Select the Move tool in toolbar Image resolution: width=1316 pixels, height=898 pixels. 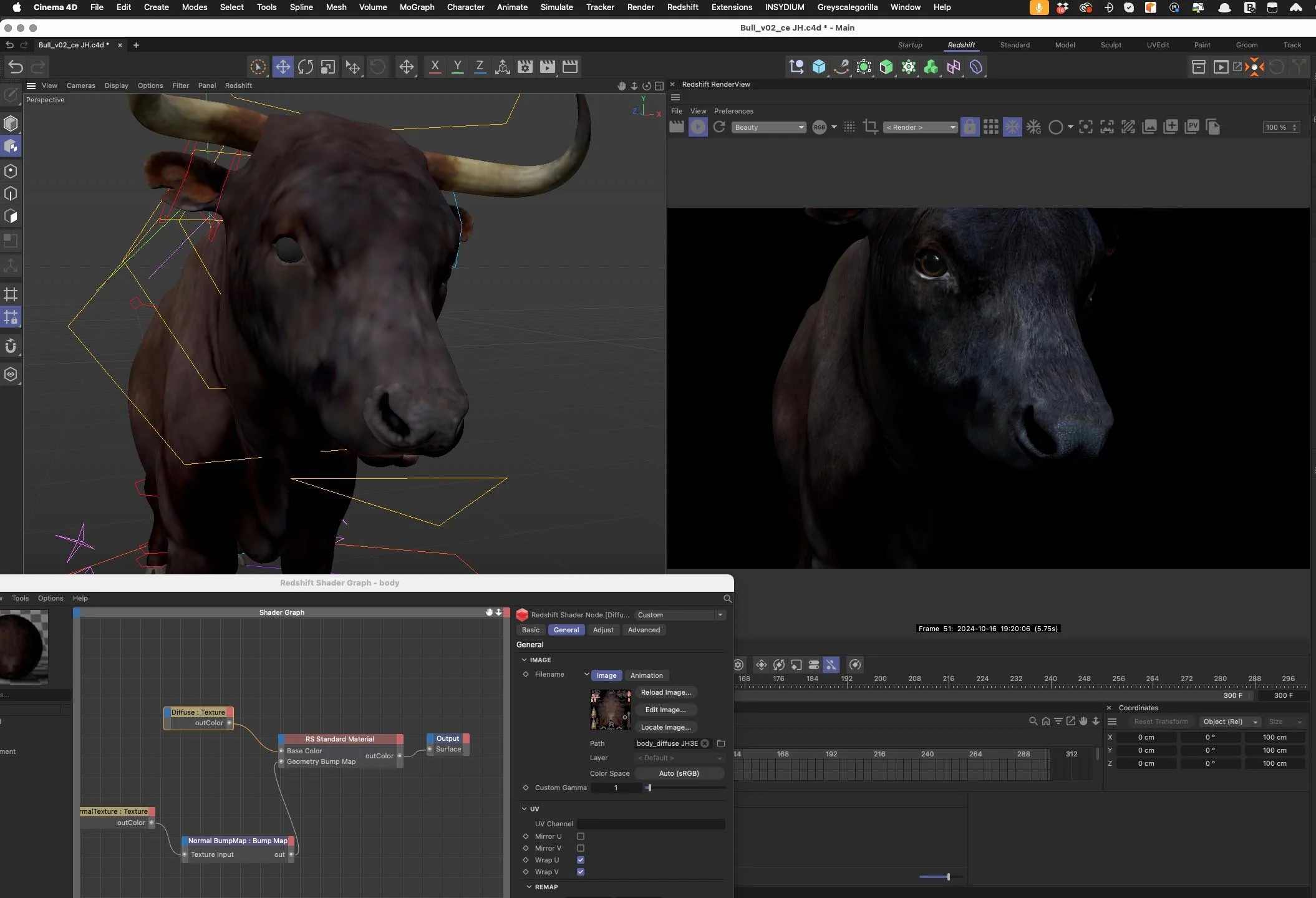tap(283, 67)
